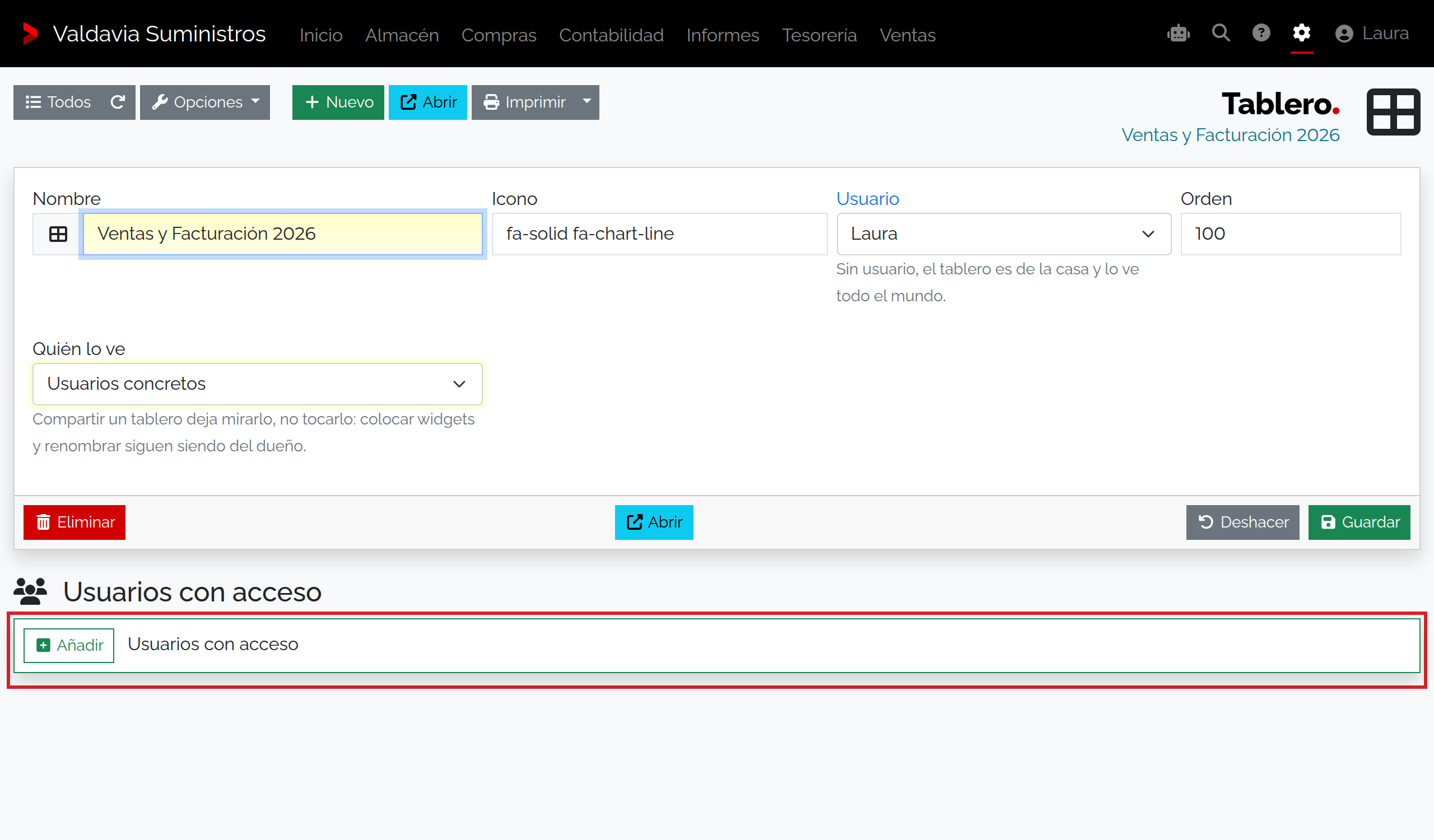Image resolution: width=1434 pixels, height=840 pixels.
Task: Save the board with Guardar
Action: tap(1359, 522)
